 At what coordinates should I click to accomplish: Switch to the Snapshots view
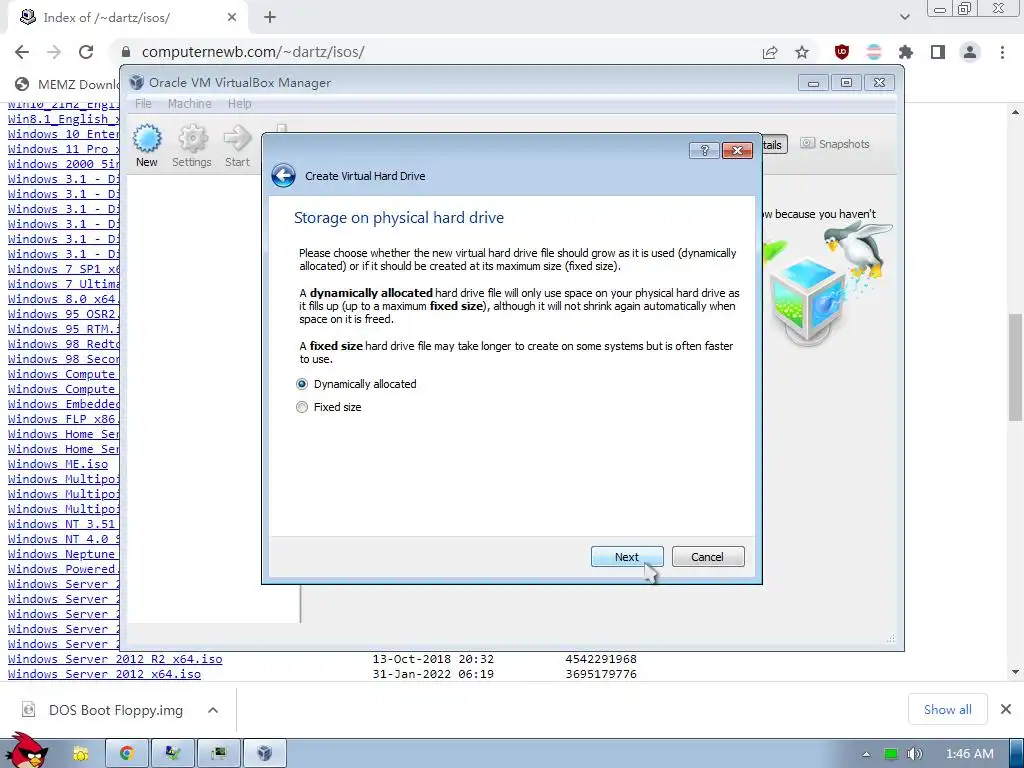coord(835,144)
